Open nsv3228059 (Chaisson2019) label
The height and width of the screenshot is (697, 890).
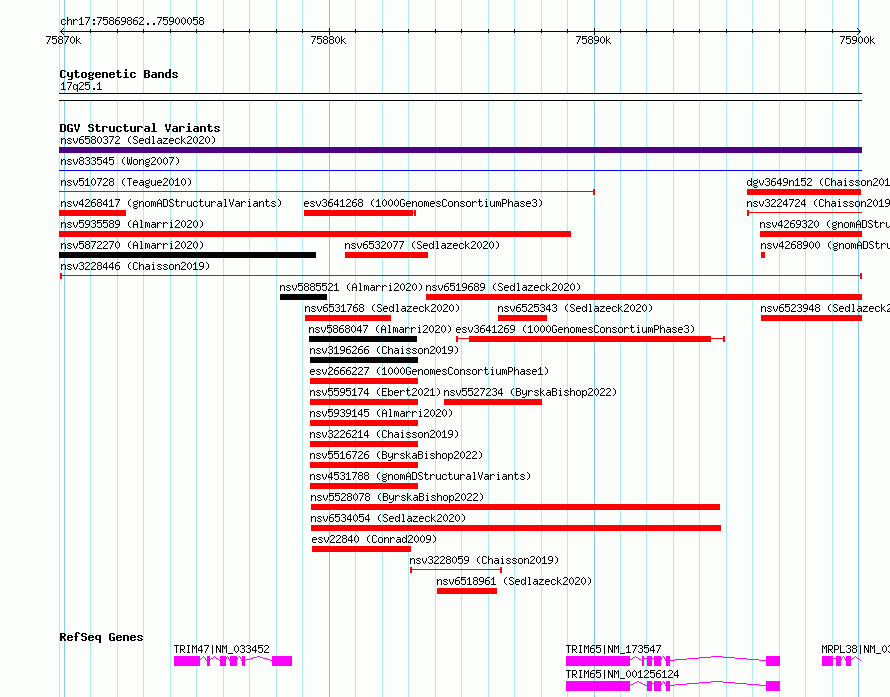[484, 560]
